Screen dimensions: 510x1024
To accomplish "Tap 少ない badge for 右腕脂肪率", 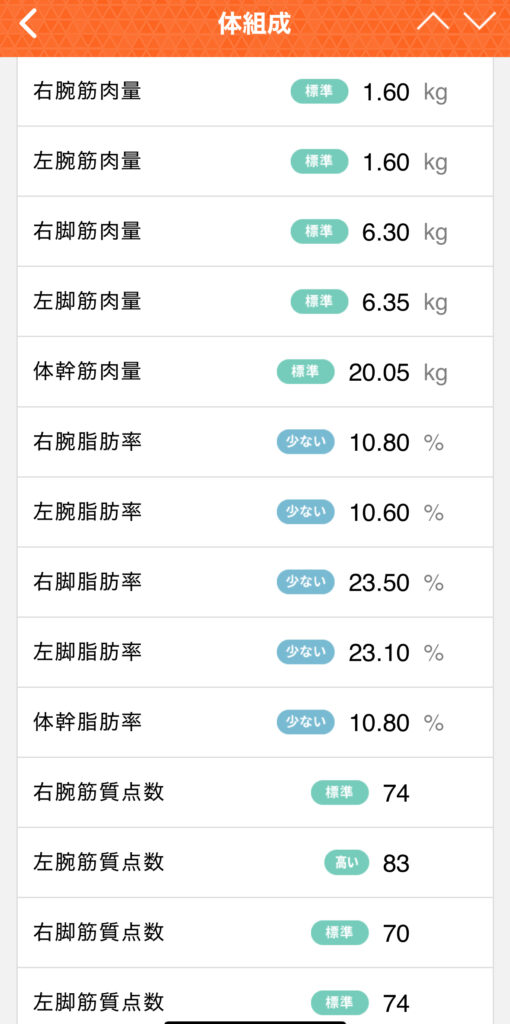I will 306,442.
